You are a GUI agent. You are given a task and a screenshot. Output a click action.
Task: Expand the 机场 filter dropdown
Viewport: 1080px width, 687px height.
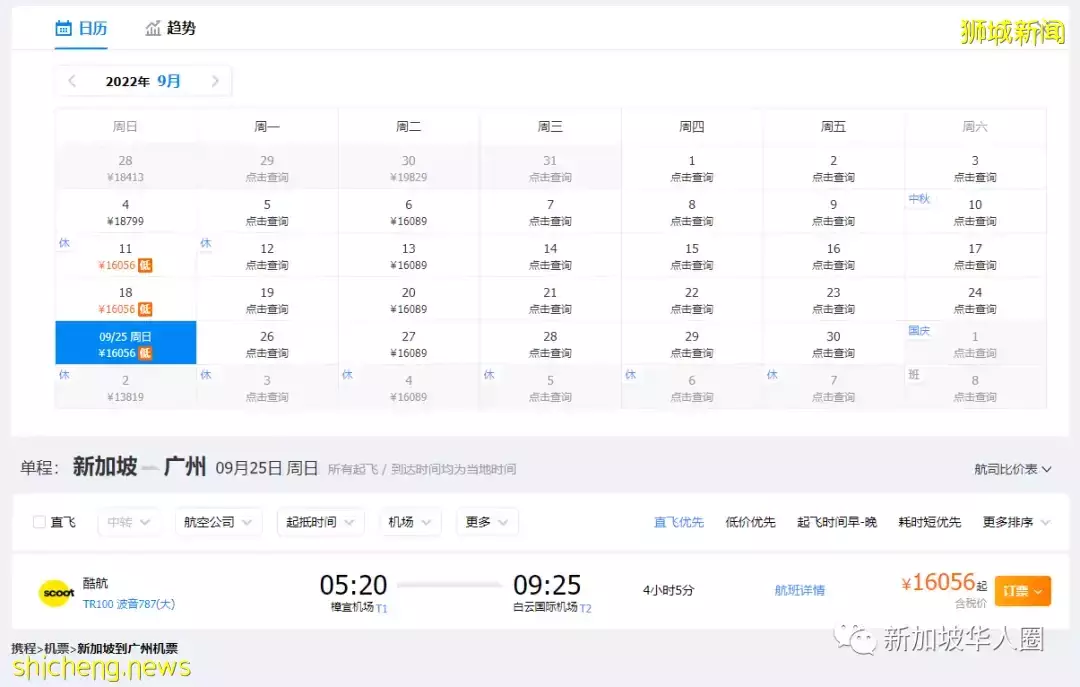pyautogui.click(x=409, y=521)
